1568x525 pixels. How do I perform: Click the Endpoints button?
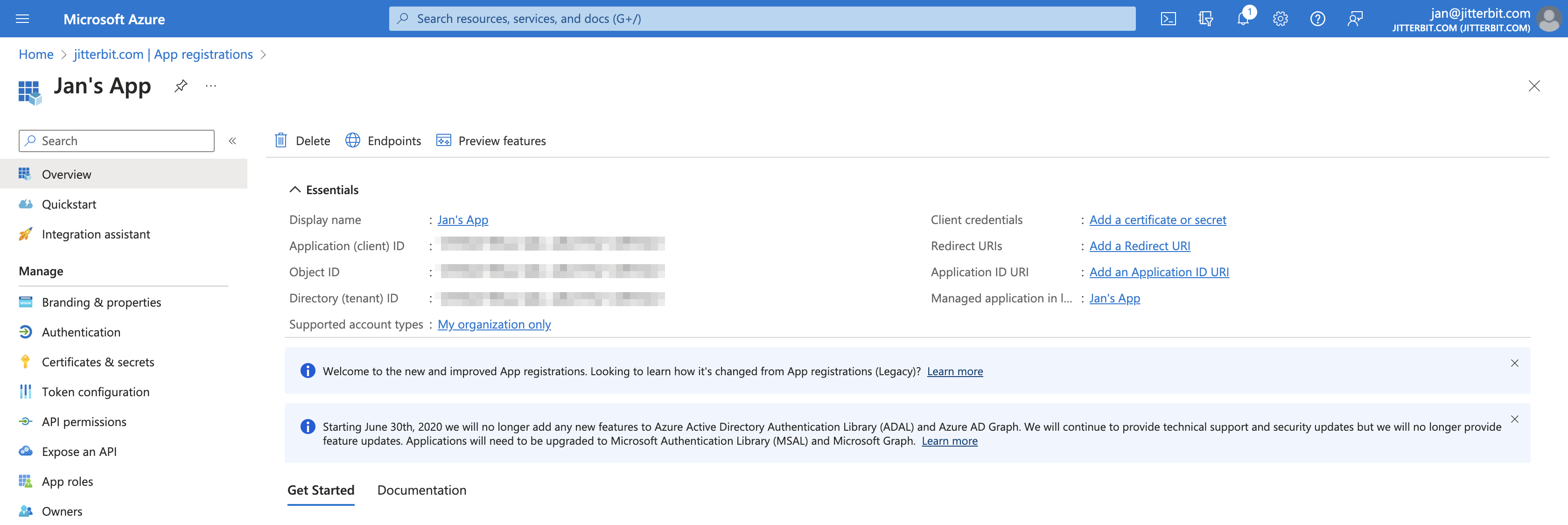pyautogui.click(x=383, y=140)
